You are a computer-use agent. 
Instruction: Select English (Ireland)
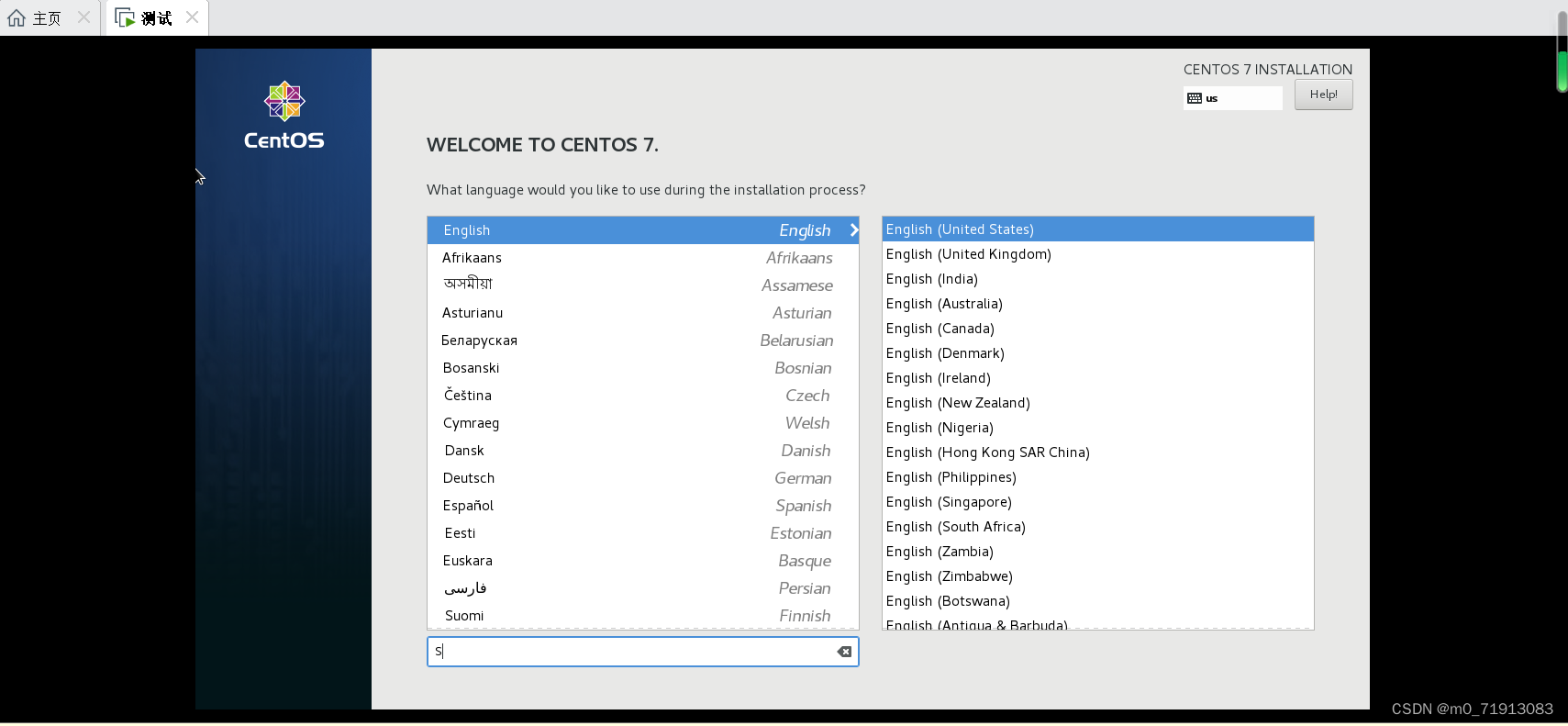tap(1098, 378)
